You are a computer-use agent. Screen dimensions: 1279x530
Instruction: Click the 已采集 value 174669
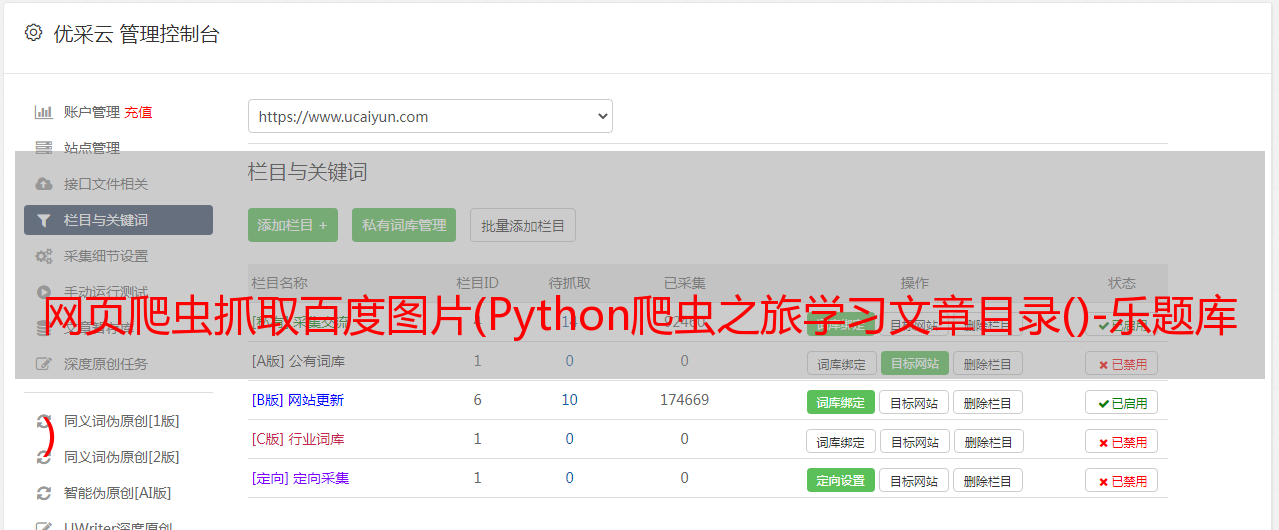[684, 400]
